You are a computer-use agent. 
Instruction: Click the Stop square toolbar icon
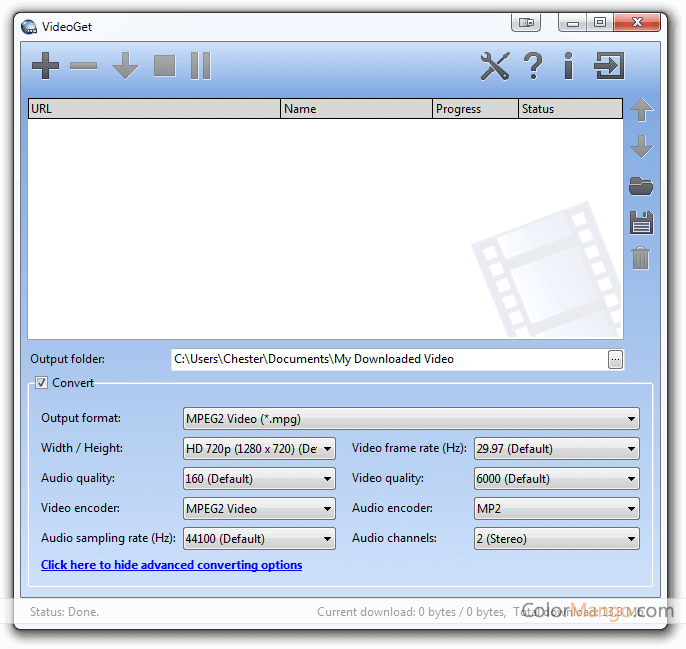164,66
